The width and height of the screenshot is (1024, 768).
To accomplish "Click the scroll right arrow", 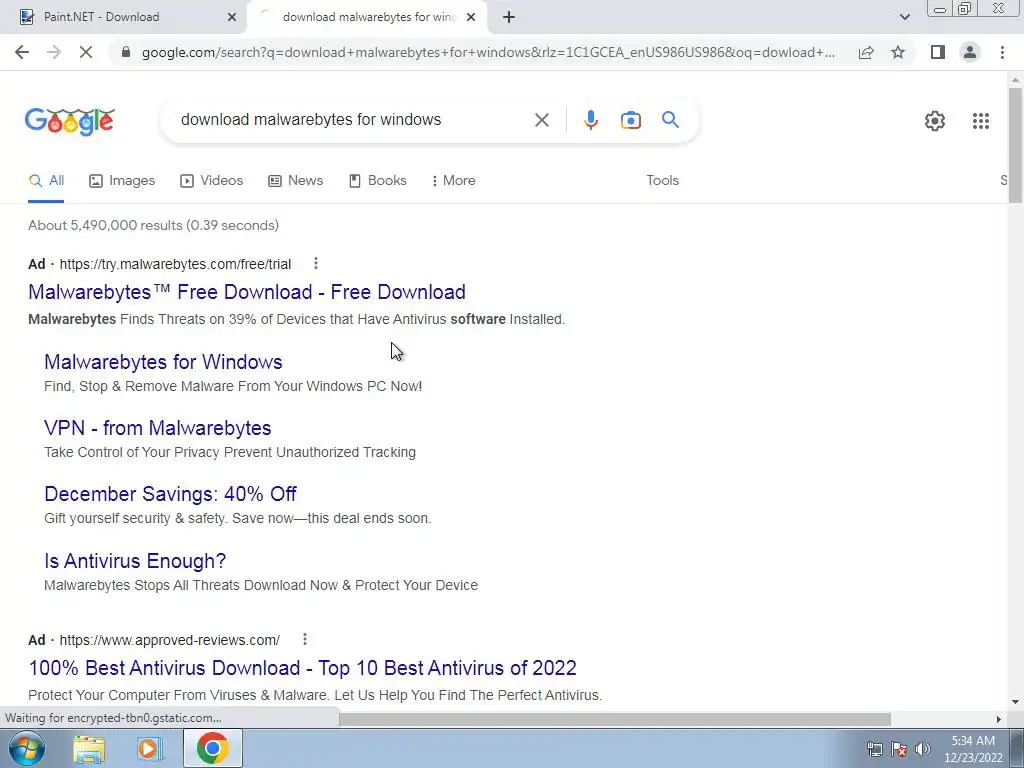I will (999, 719).
